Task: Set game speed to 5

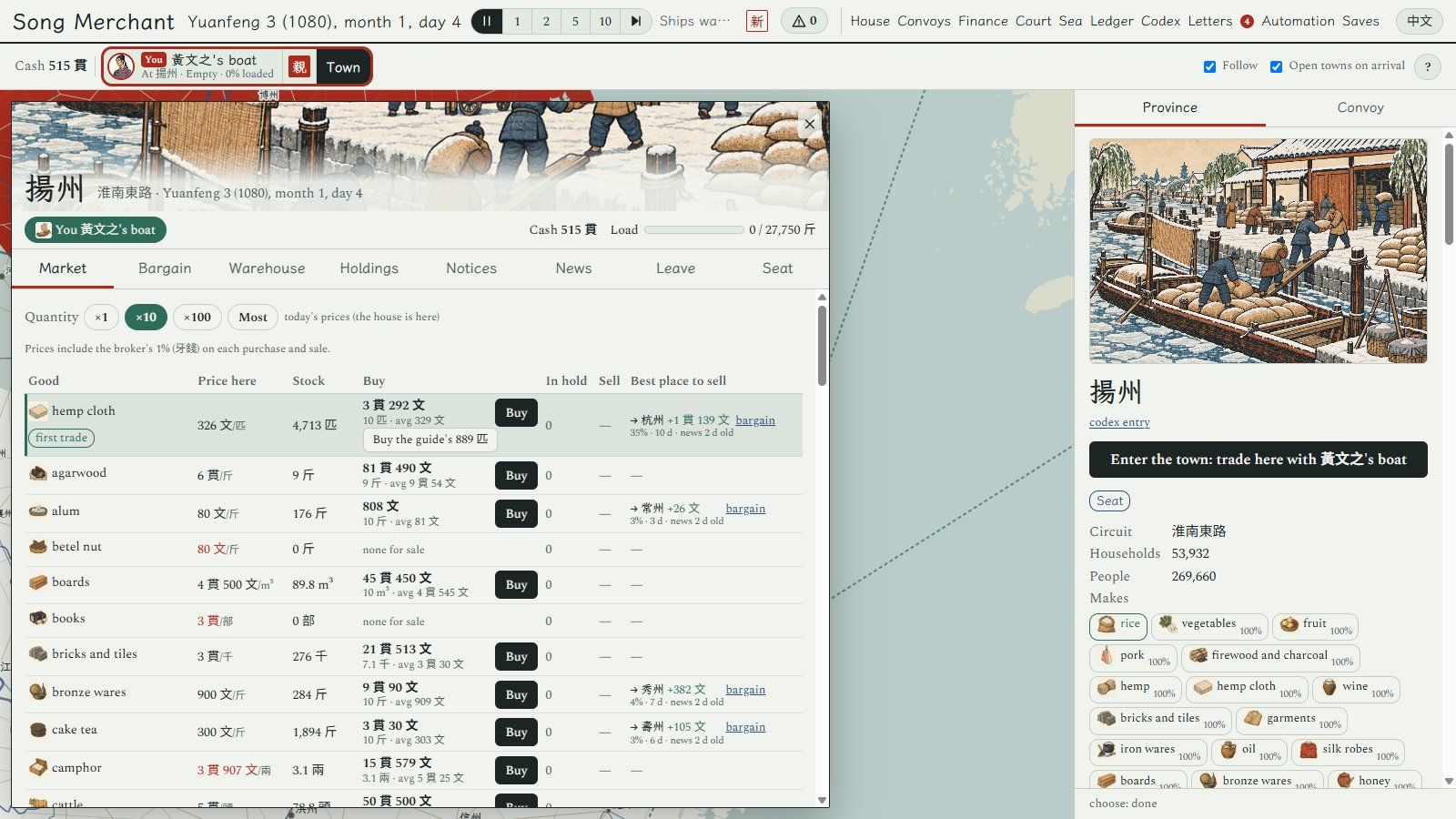Action: pyautogui.click(x=575, y=21)
